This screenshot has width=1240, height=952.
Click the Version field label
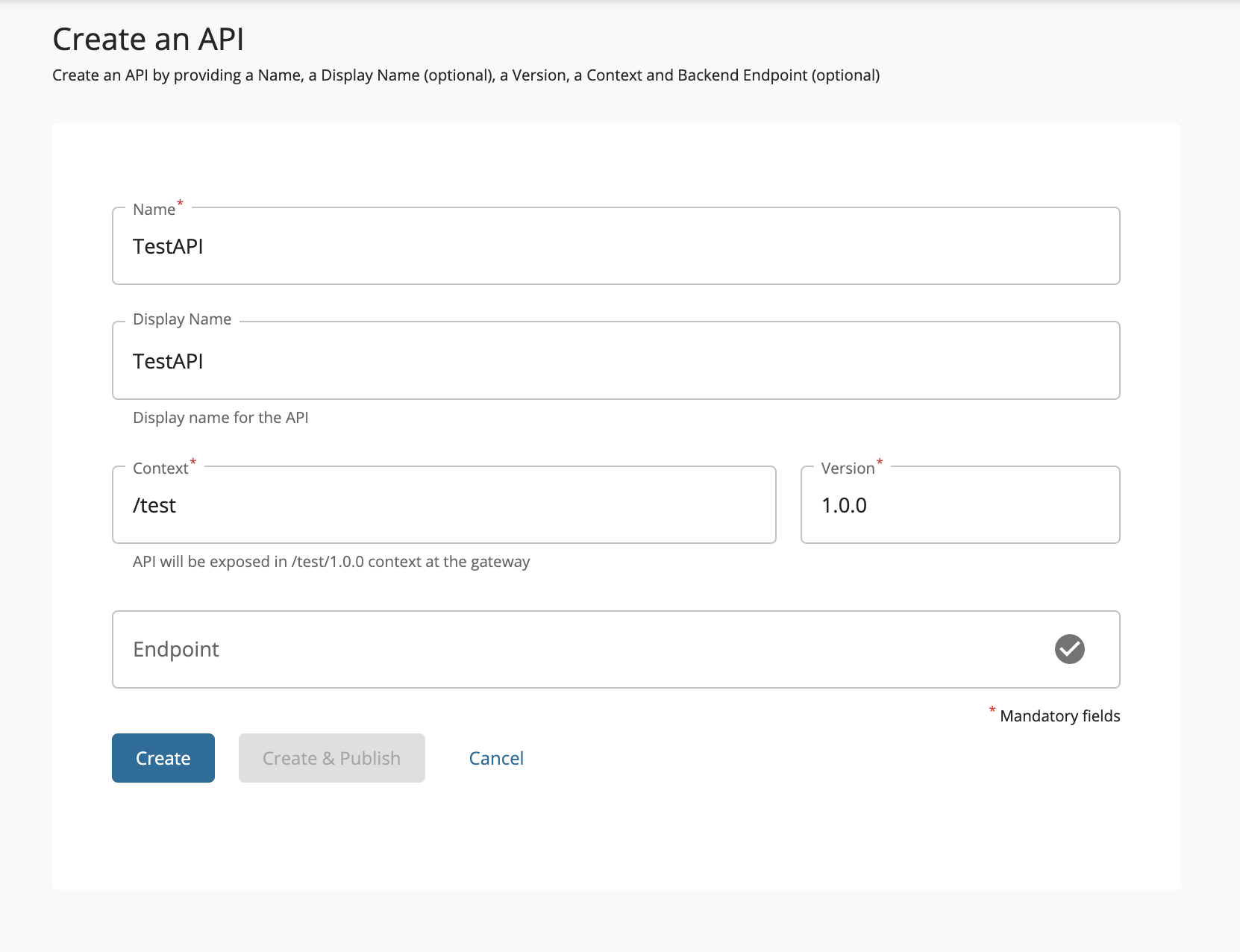coord(845,468)
